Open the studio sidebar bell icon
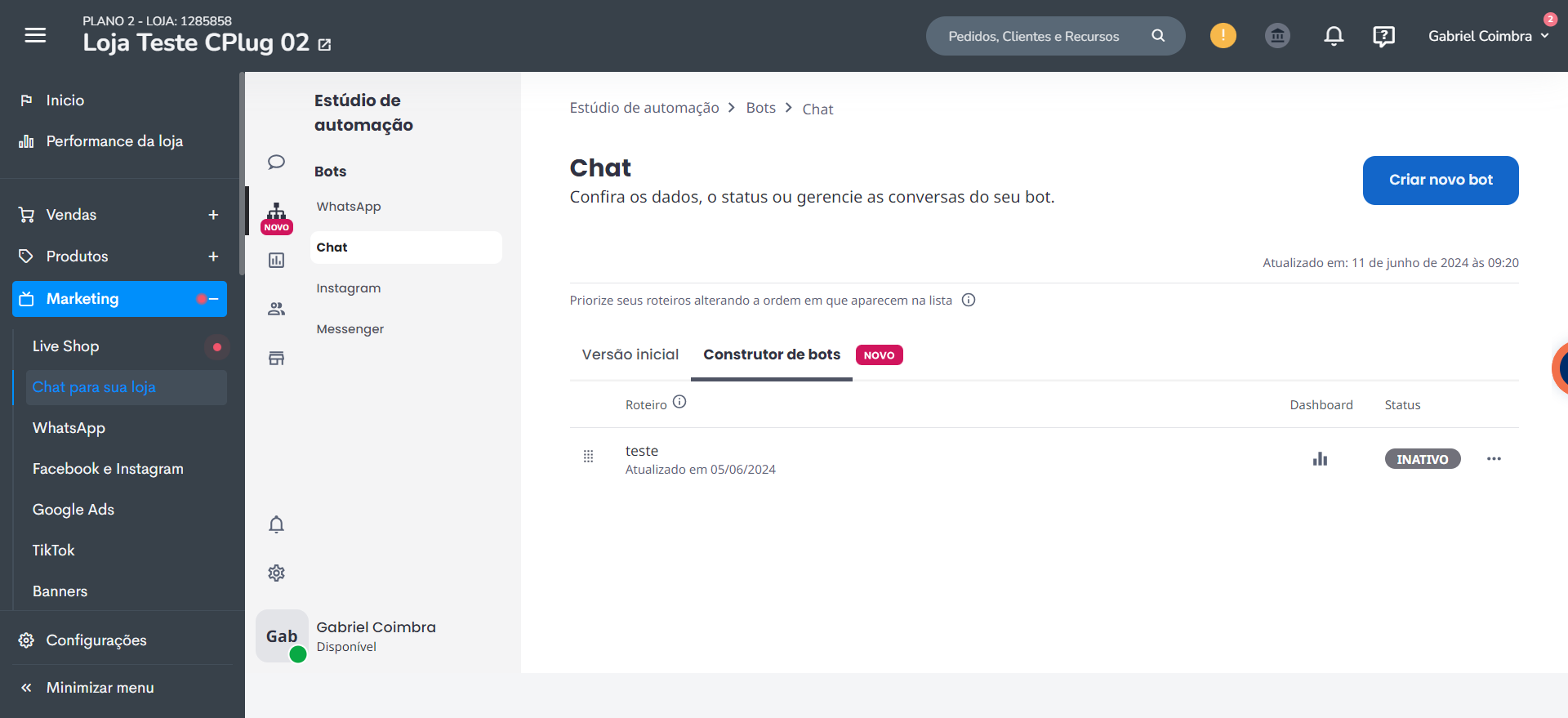The image size is (1568, 718). pyautogui.click(x=276, y=524)
